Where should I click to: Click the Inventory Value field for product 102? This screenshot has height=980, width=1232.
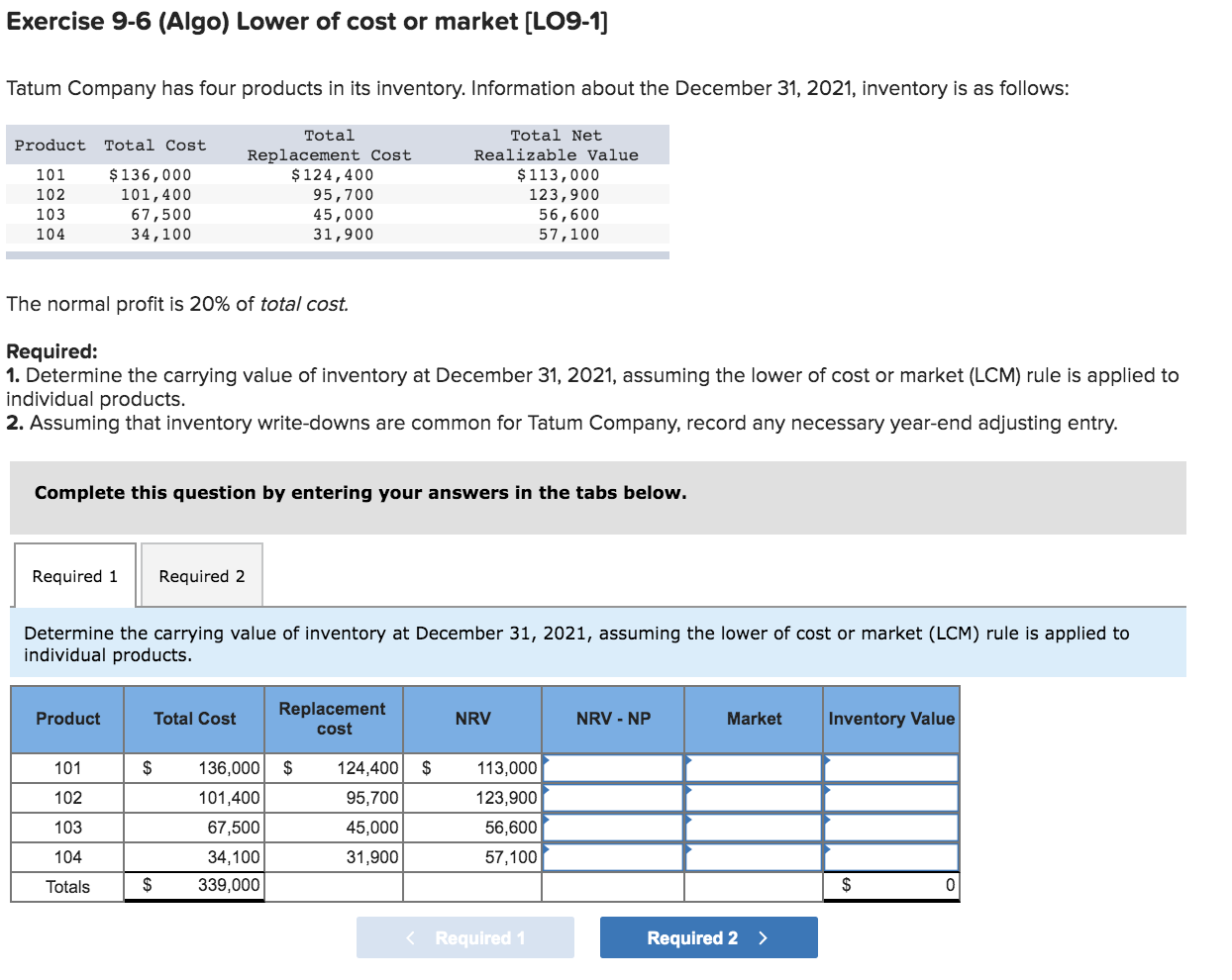pos(891,798)
